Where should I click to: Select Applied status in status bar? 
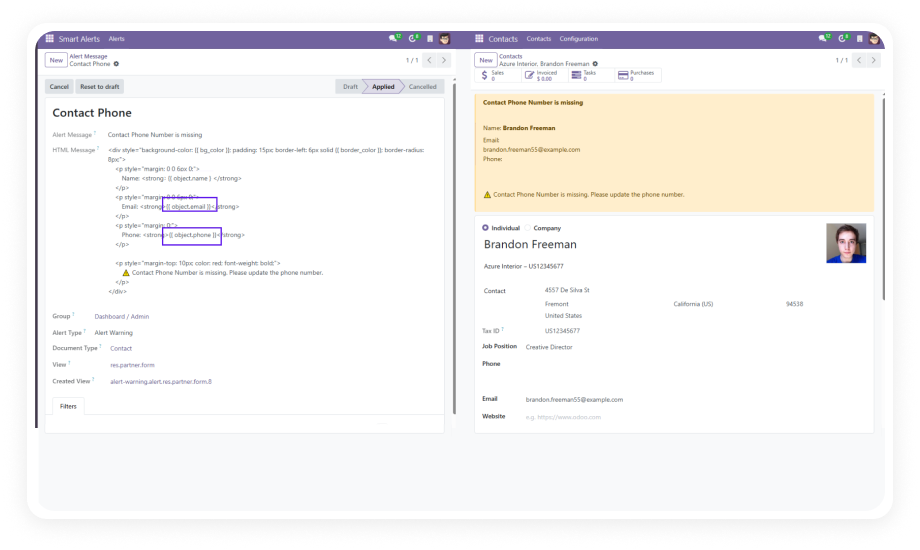point(383,86)
